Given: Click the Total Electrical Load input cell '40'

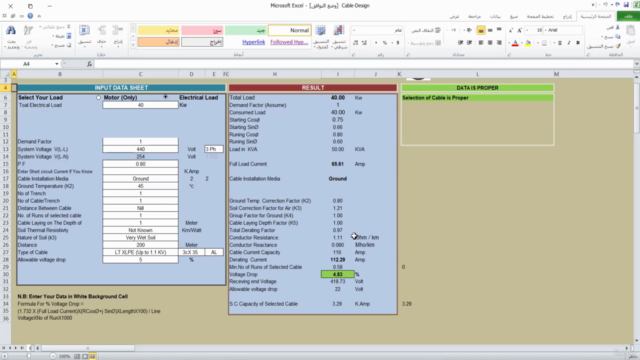Looking at the screenshot, I should [140, 105].
